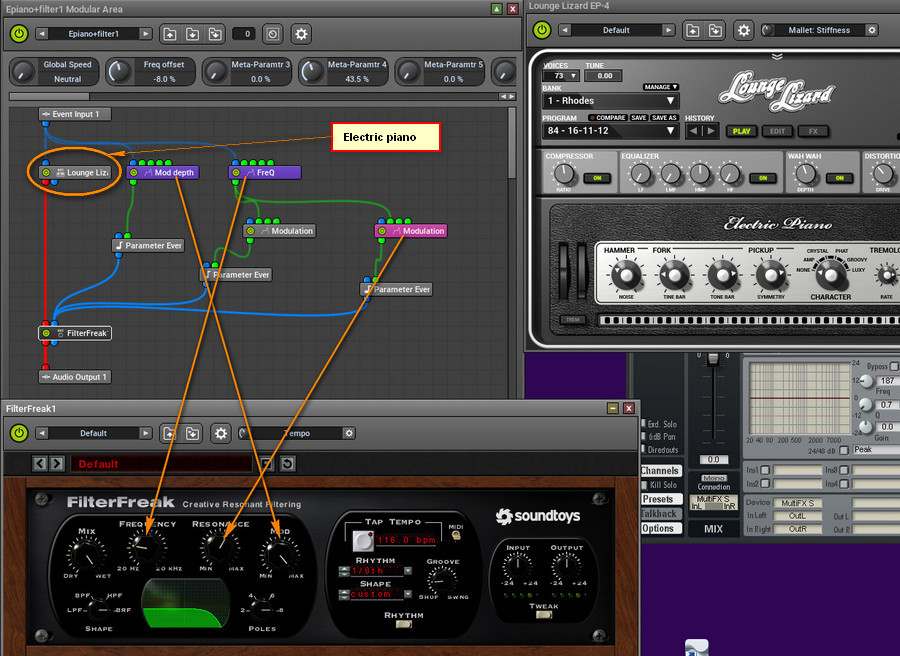Adjust the mixer channel volume fader
Viewport: 900px width, 656px height.
point(713,359)
